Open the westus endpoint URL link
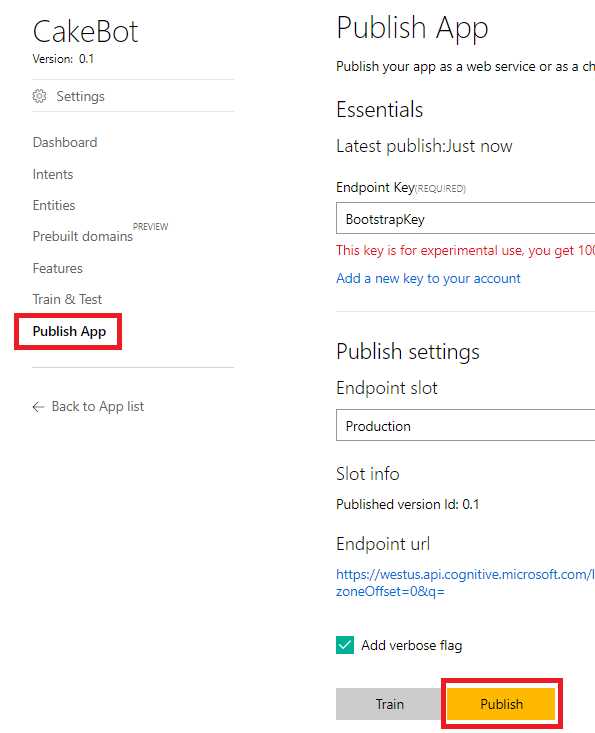595x733 pixels. pos(465,582)
